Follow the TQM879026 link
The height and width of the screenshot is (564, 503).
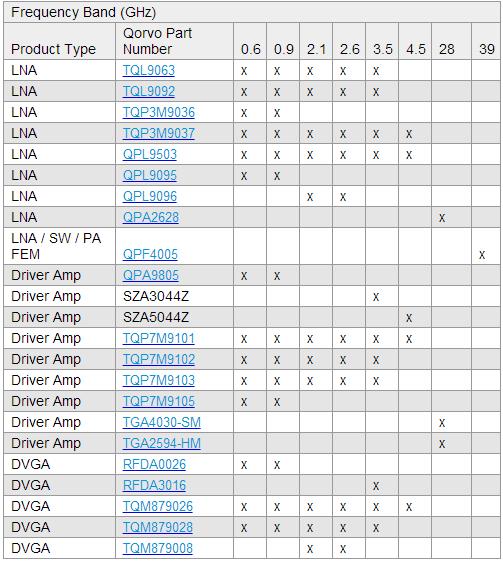[158, 506]
